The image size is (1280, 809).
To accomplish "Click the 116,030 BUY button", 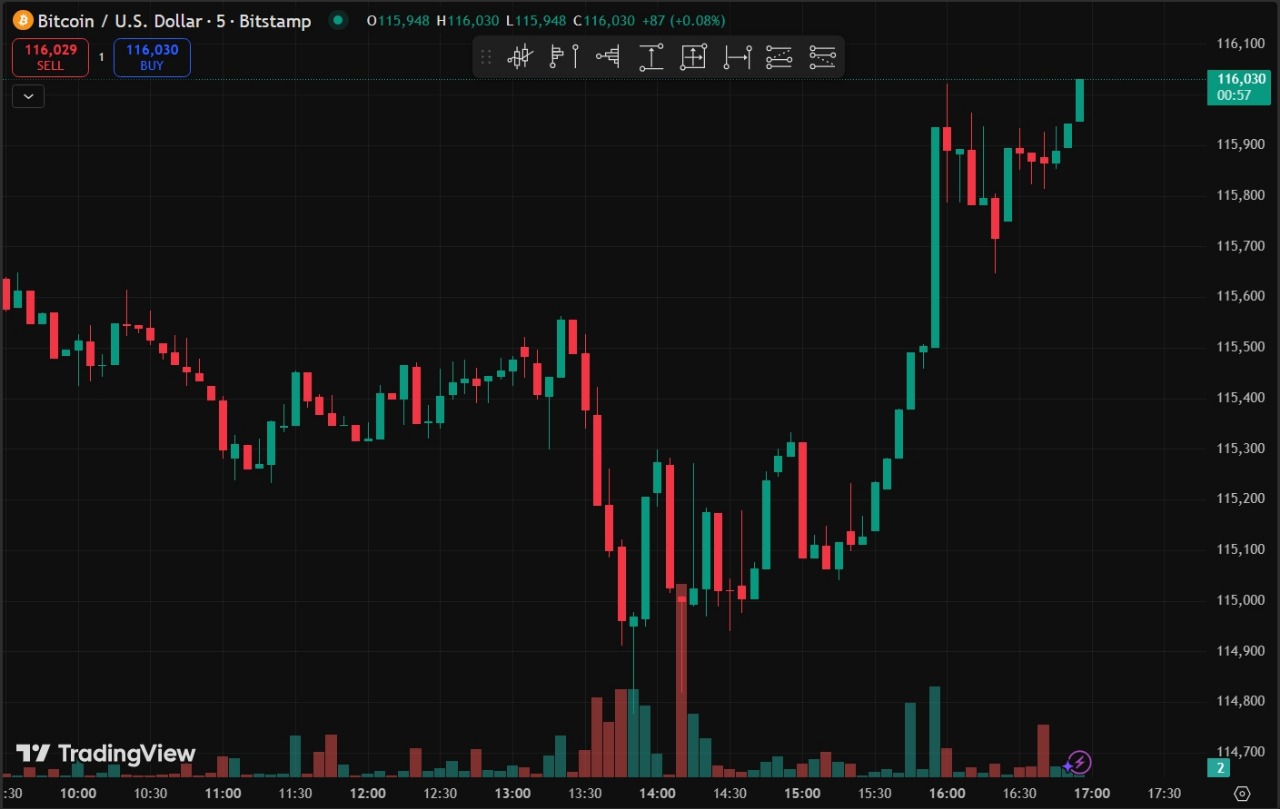I will tap(152, 57).
